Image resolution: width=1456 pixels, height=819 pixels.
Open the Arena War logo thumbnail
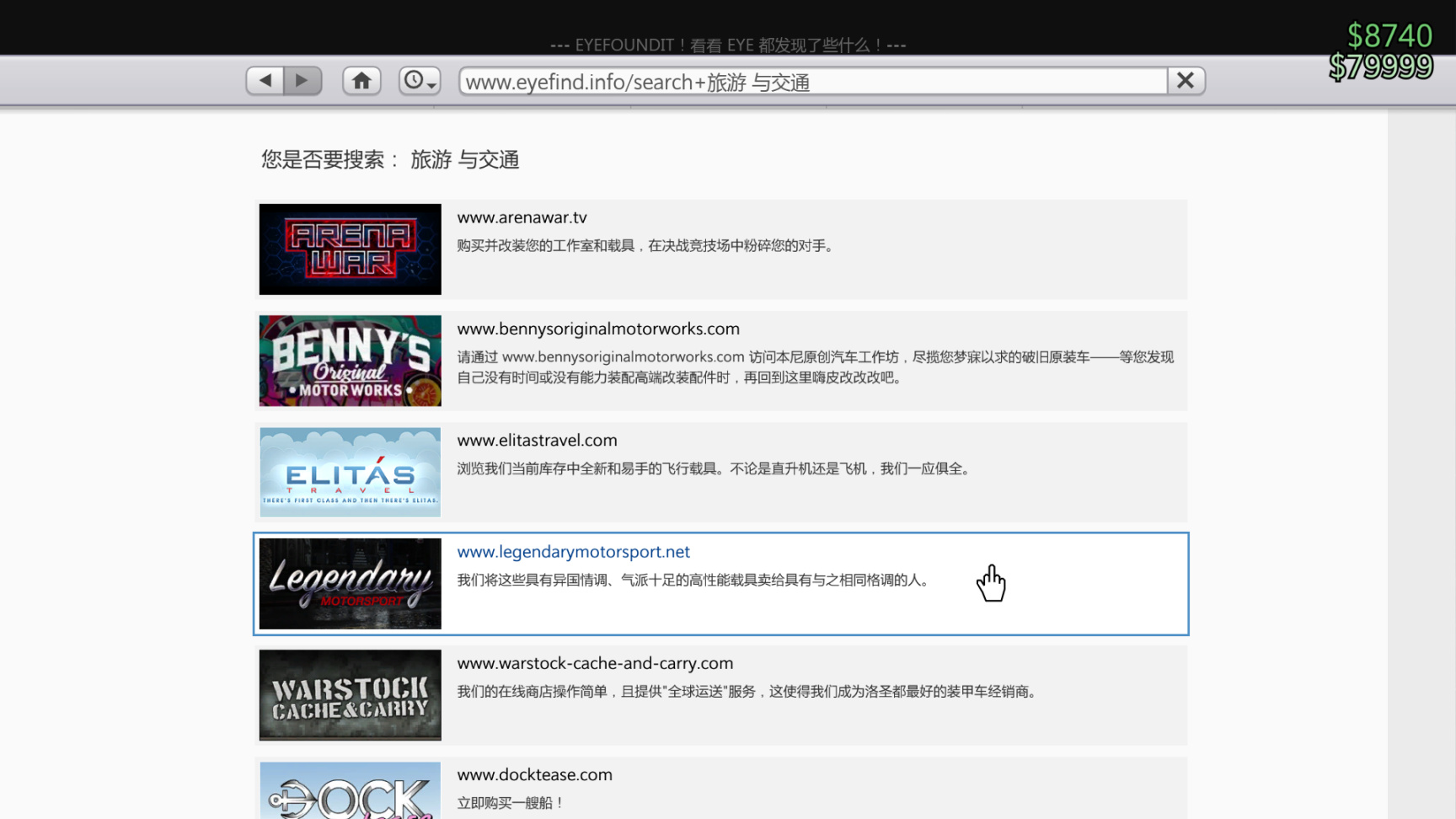[x=350, y=249]
